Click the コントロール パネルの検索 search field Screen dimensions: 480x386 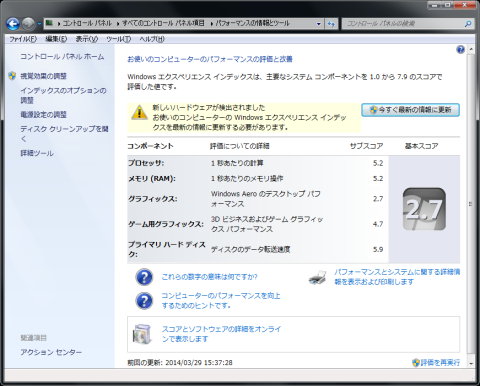403,24
